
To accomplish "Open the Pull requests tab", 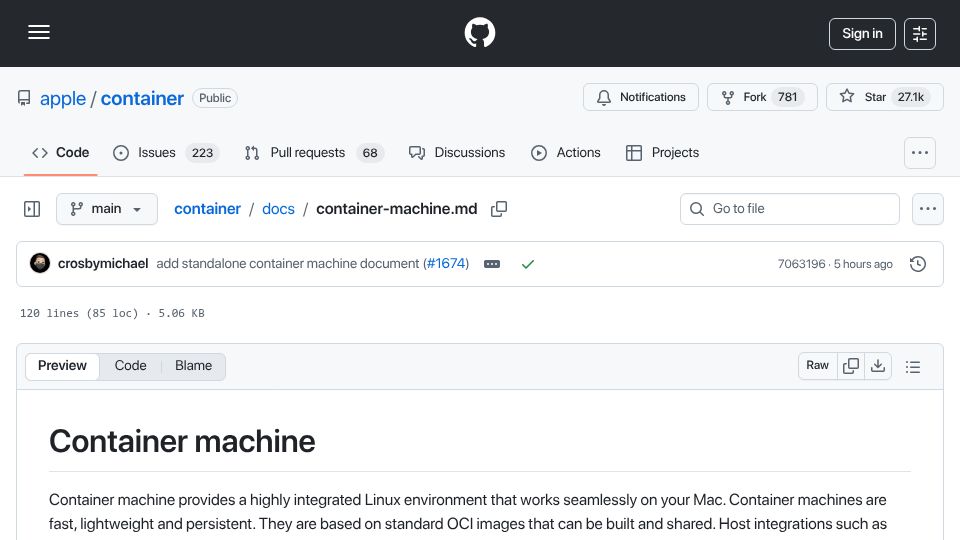I will pos(313,152).
